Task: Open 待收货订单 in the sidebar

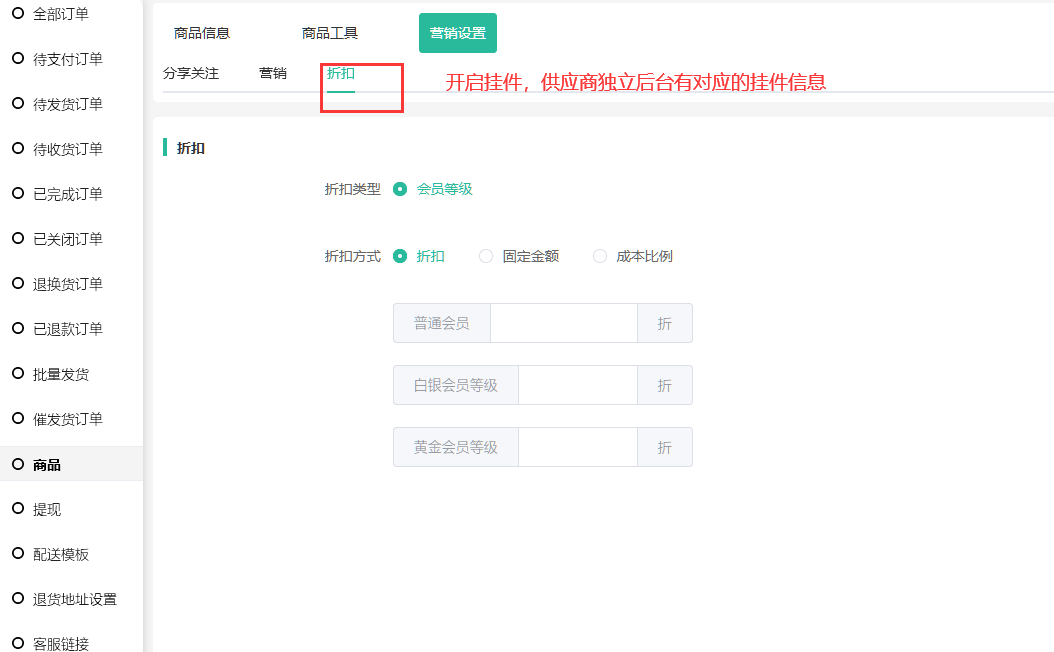Action: (67, 149)
